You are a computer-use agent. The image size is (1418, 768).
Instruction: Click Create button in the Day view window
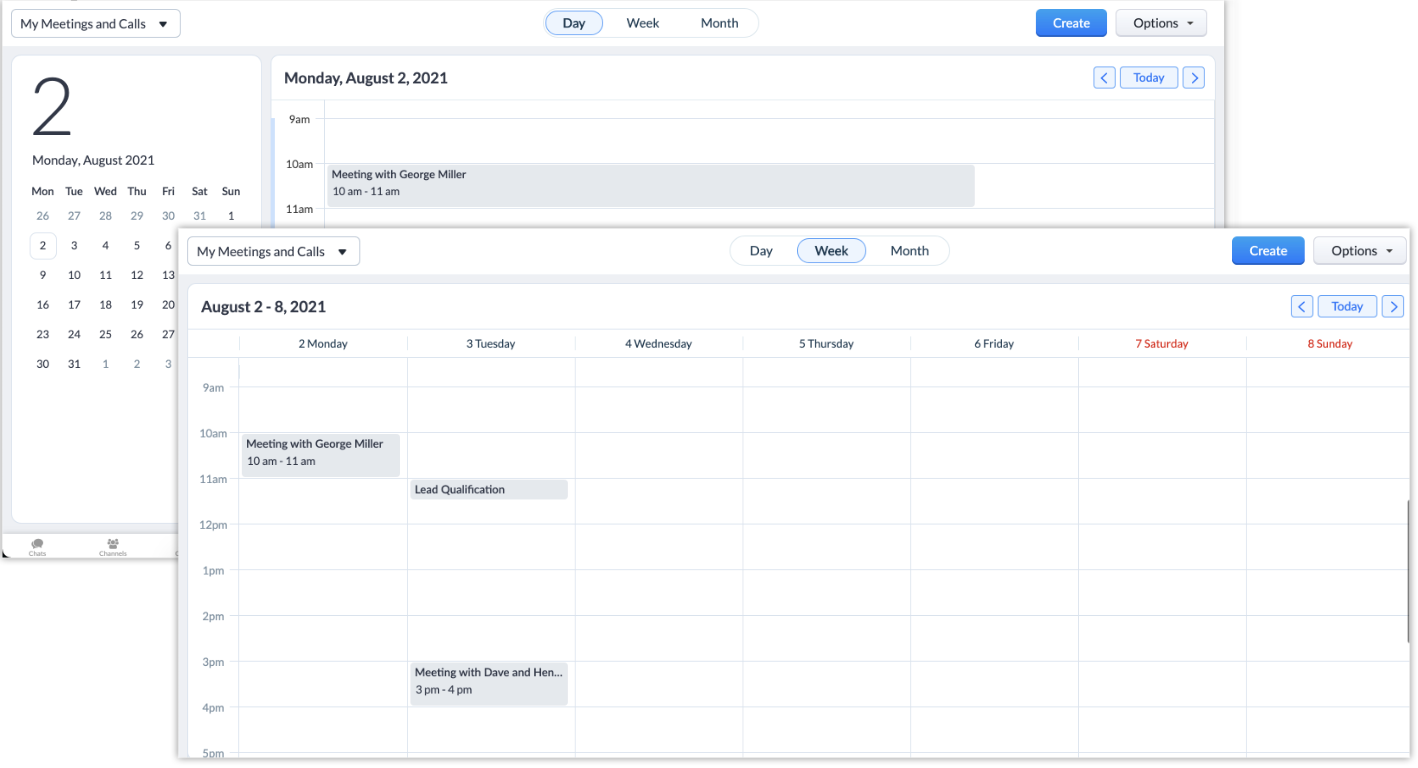[1071, 23]
